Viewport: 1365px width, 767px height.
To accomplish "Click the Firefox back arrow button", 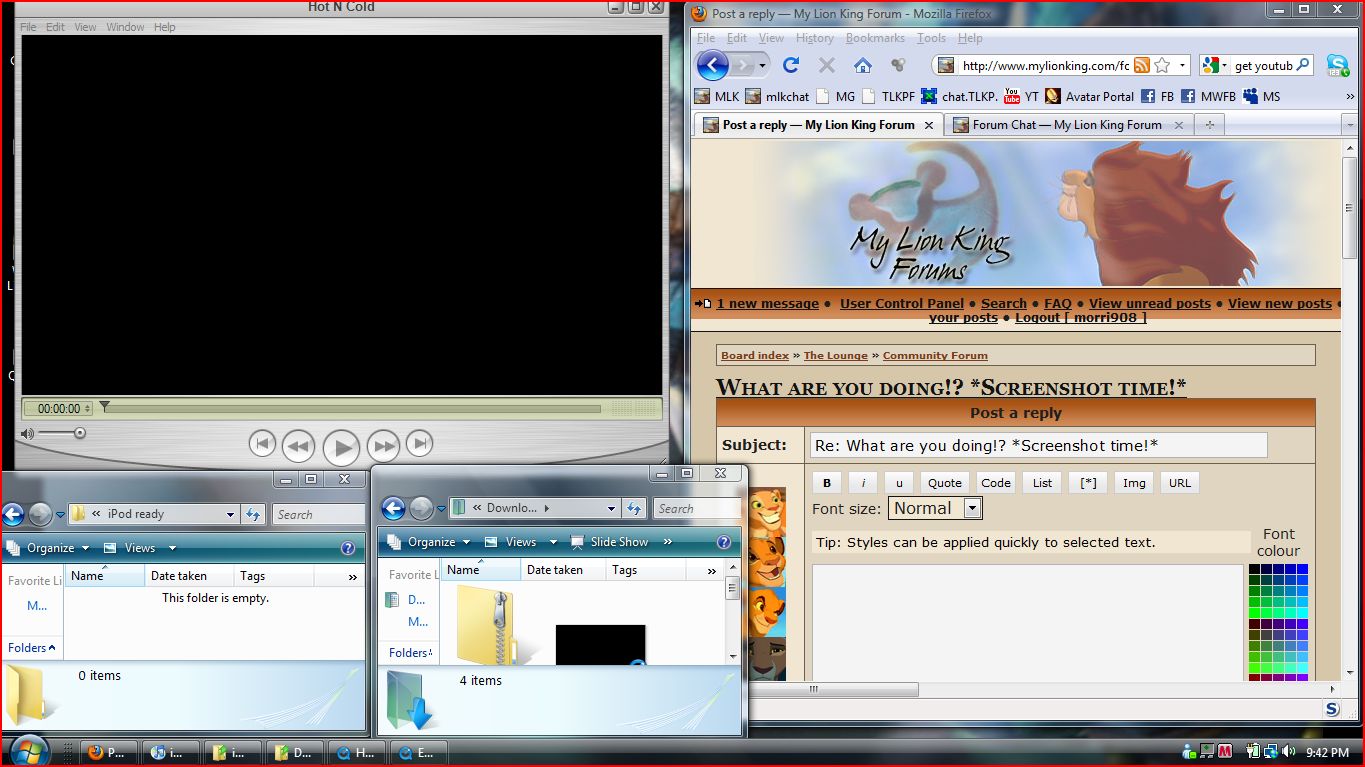I will tap(712, 66).
